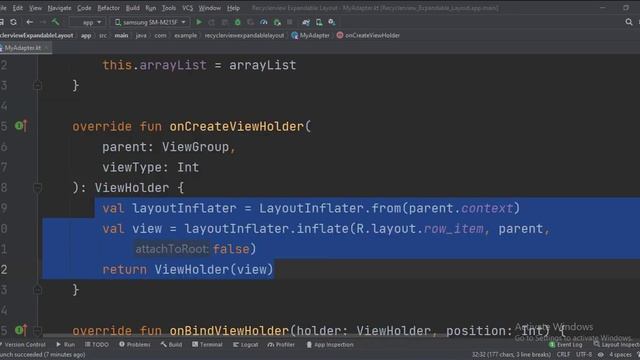The height and width of the screenshot is (360, 640).
Task: Click MyAdapter class icon in breadcrumb
Action: pyautogui.click(x=295, y=36)
